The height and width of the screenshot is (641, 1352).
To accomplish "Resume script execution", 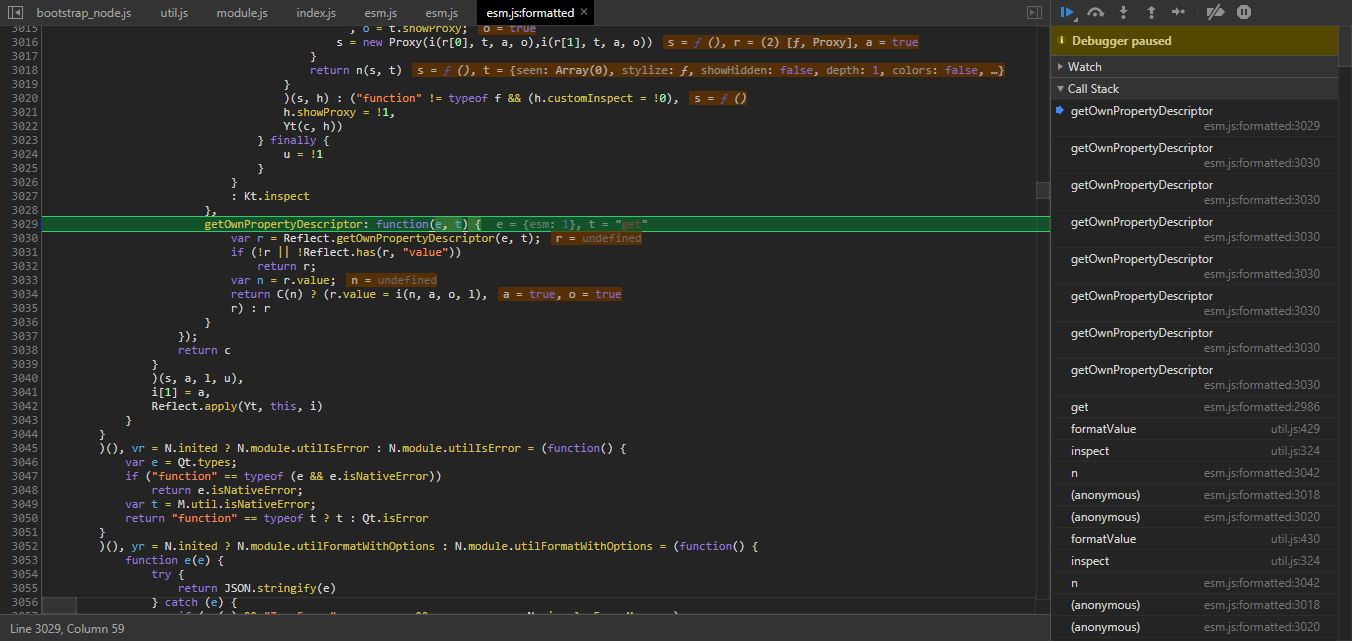I will [x=1068, y=12].
